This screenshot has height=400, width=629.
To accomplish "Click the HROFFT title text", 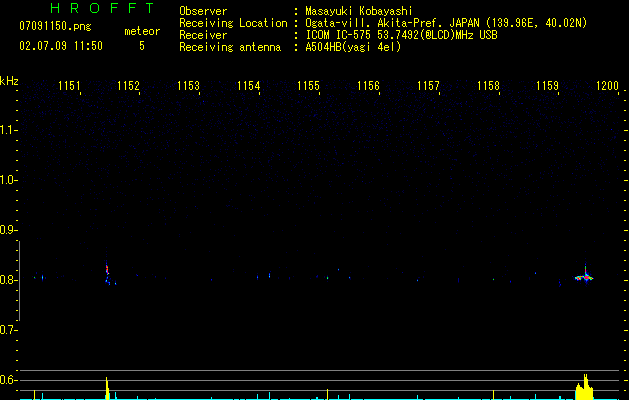I will (103, 8).
